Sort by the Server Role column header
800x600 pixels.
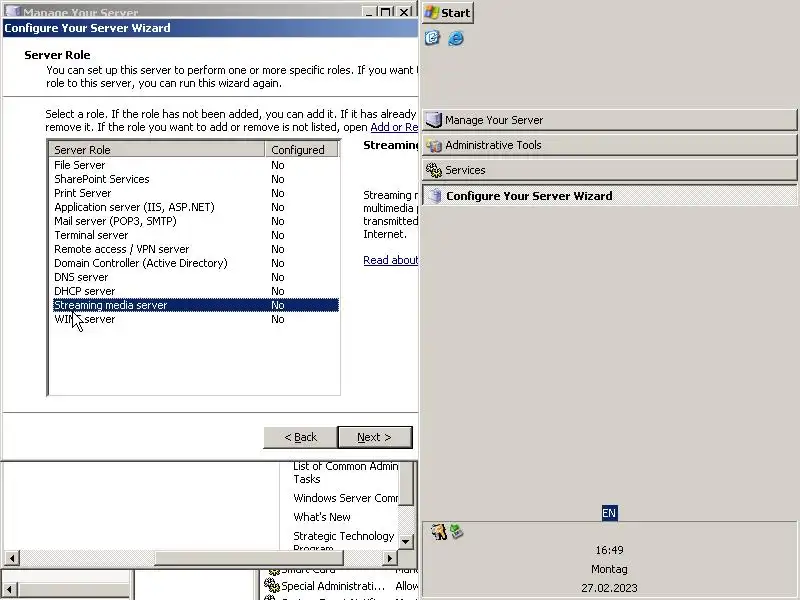(157, 149)
